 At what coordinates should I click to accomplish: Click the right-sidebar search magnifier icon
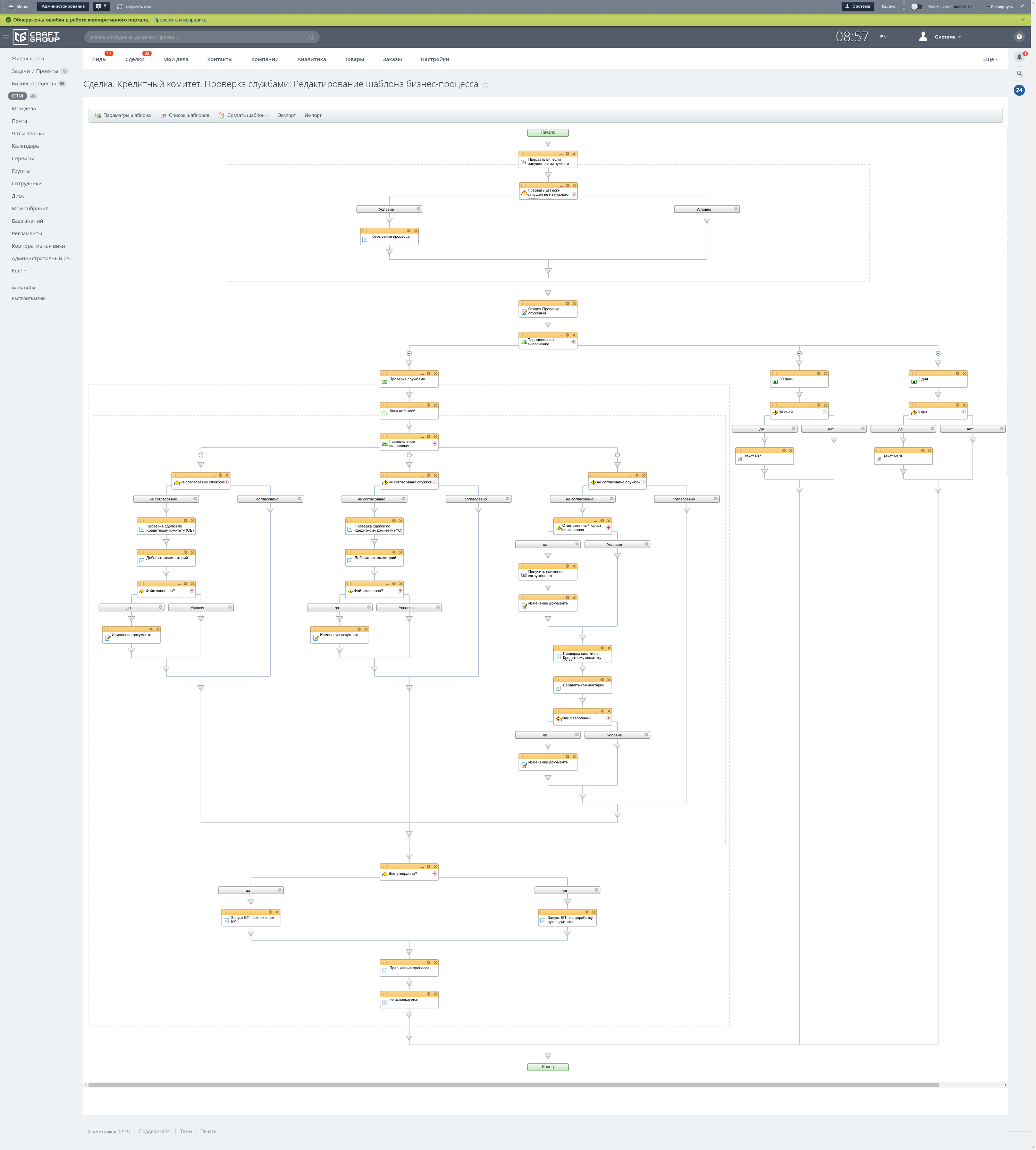pyautogui.click(x=1019, y=74)
